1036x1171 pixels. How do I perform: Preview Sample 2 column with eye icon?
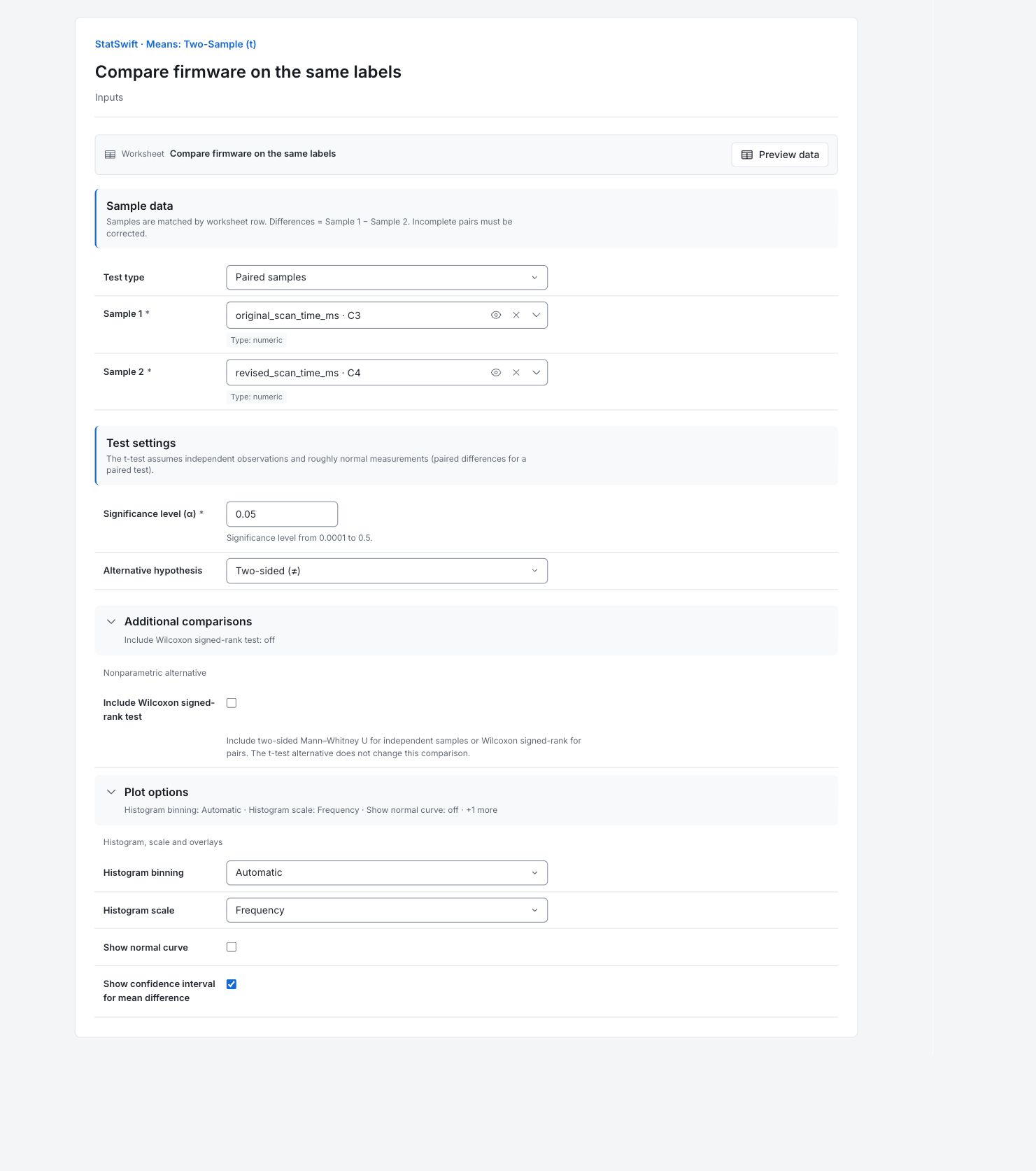(496, 373)
